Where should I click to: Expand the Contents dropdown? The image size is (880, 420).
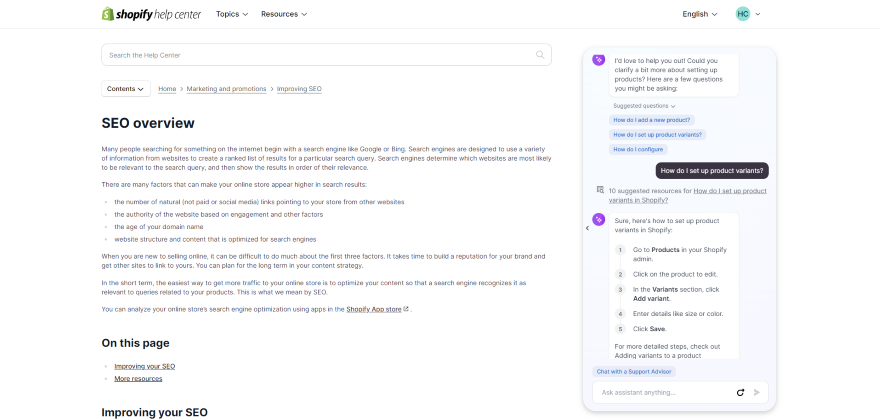click(x=126, y=89)
